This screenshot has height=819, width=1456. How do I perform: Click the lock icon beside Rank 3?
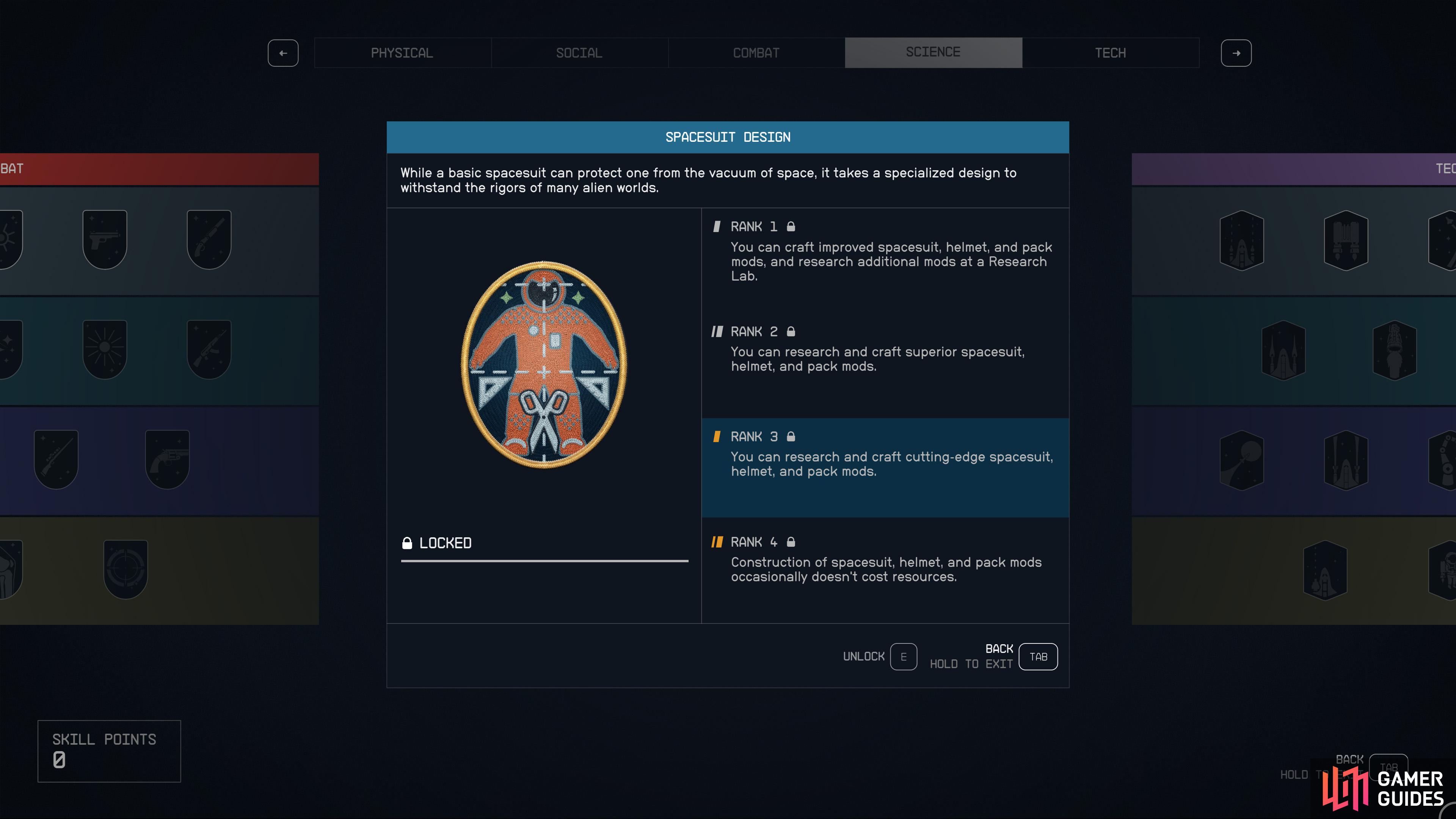pyautogui.click(x=791, y=437)
